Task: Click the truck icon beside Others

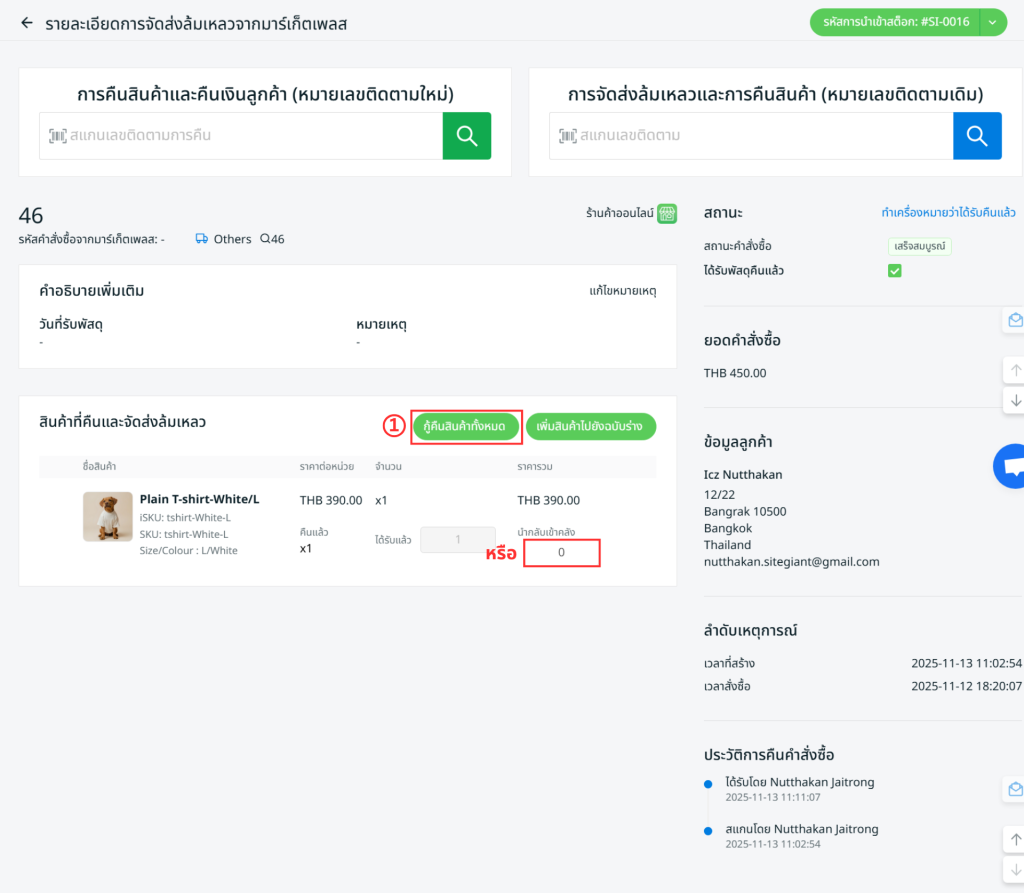Action: pos(202,239)
